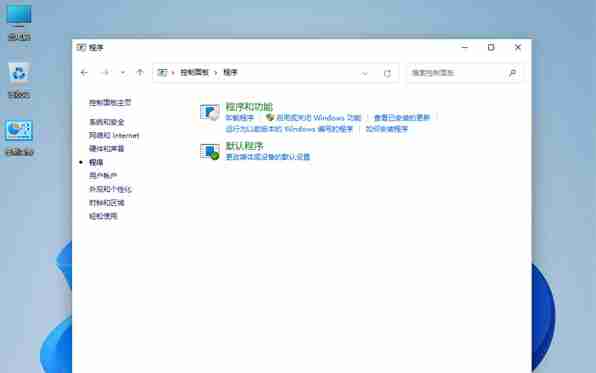
Task: Close the 程序 window
Action: pos(518,47)
